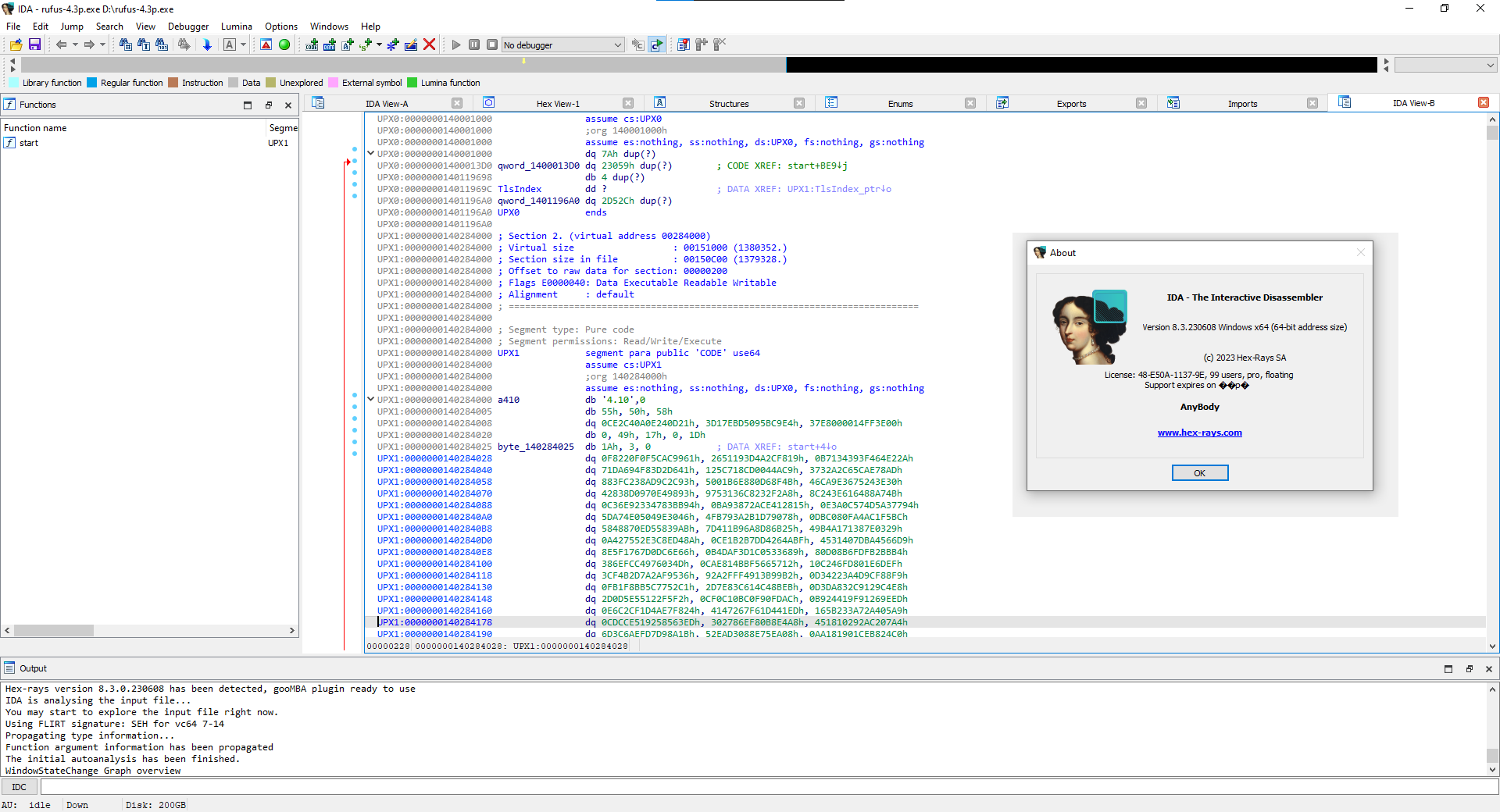
Task: Click the convert to data icon
Action: click(330, 45)
